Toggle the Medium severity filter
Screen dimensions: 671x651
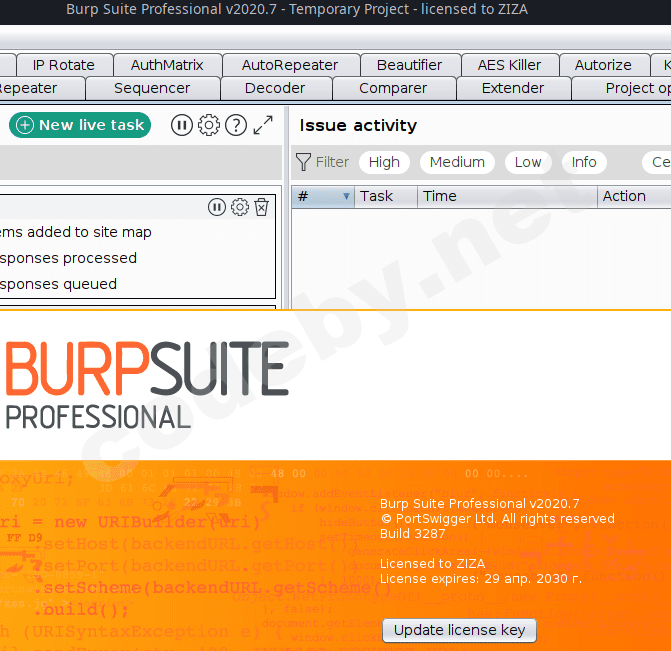tap(457, 162)
